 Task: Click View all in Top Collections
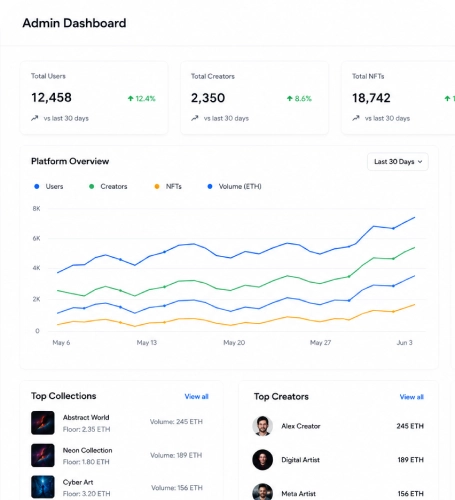point(196,396)
